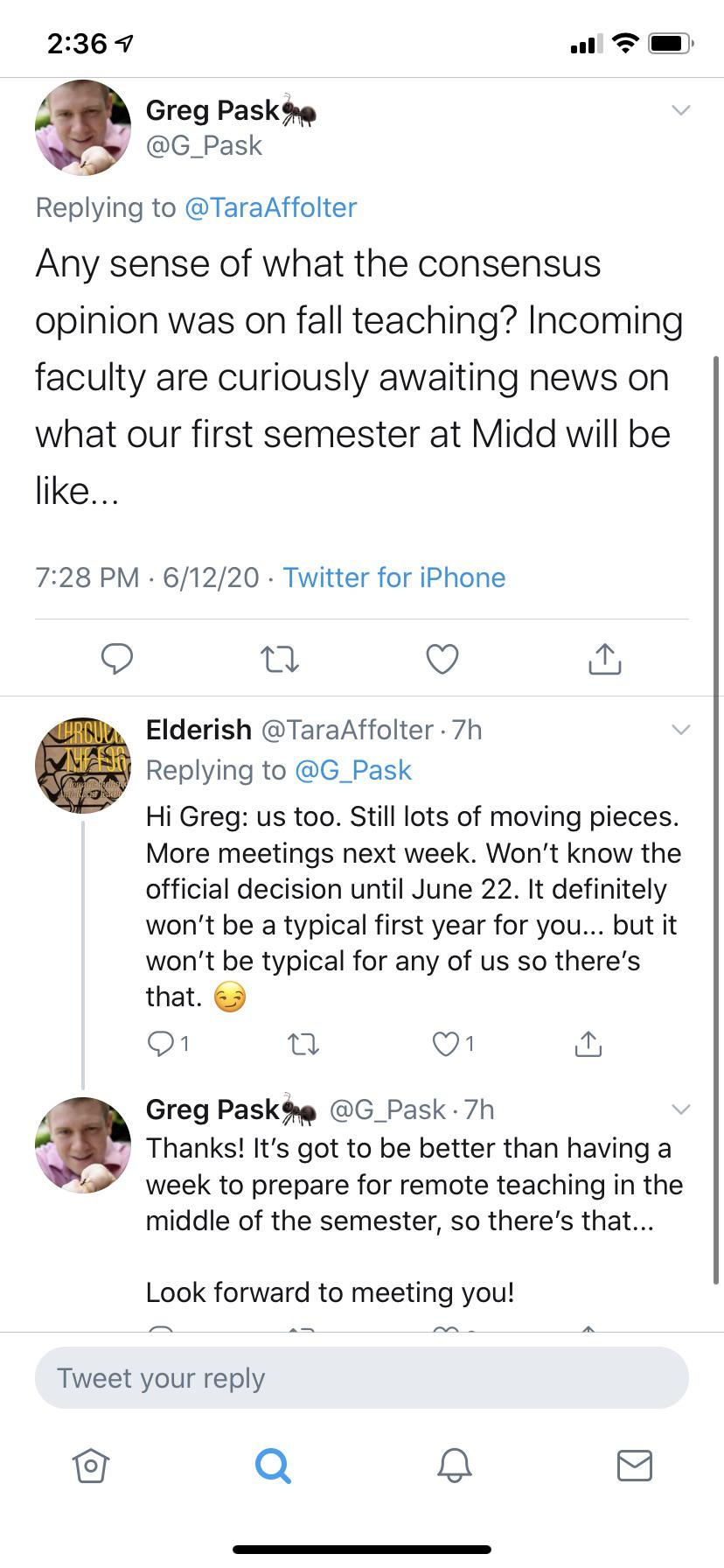Open the reply composer for Greg Pask's tweet
Image resolution: width=724 pixels, height=1568 pixels.
point(117,659)
